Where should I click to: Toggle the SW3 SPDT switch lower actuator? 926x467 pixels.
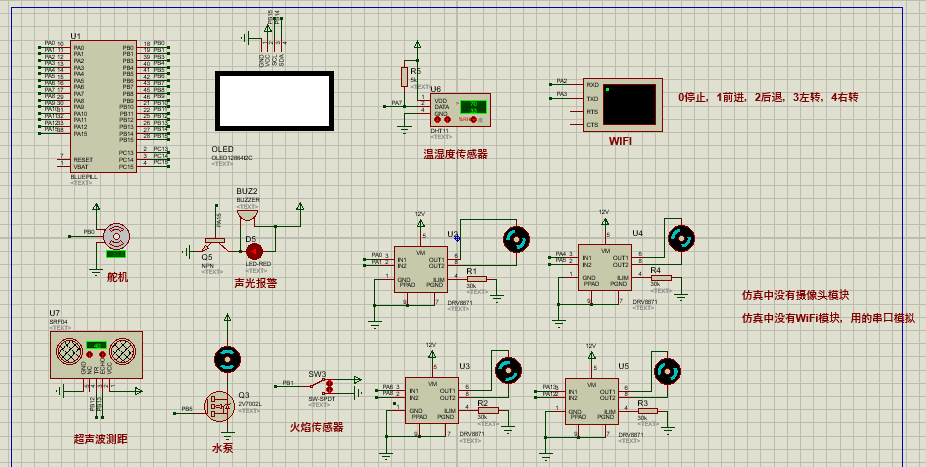click(x=330, y=390)
